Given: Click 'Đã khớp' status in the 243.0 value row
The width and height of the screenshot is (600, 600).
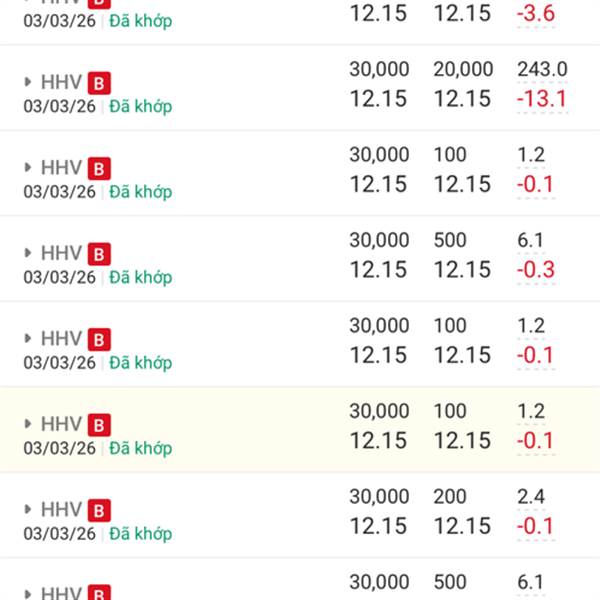Looking at the screenshot, I should coord(140,106).
